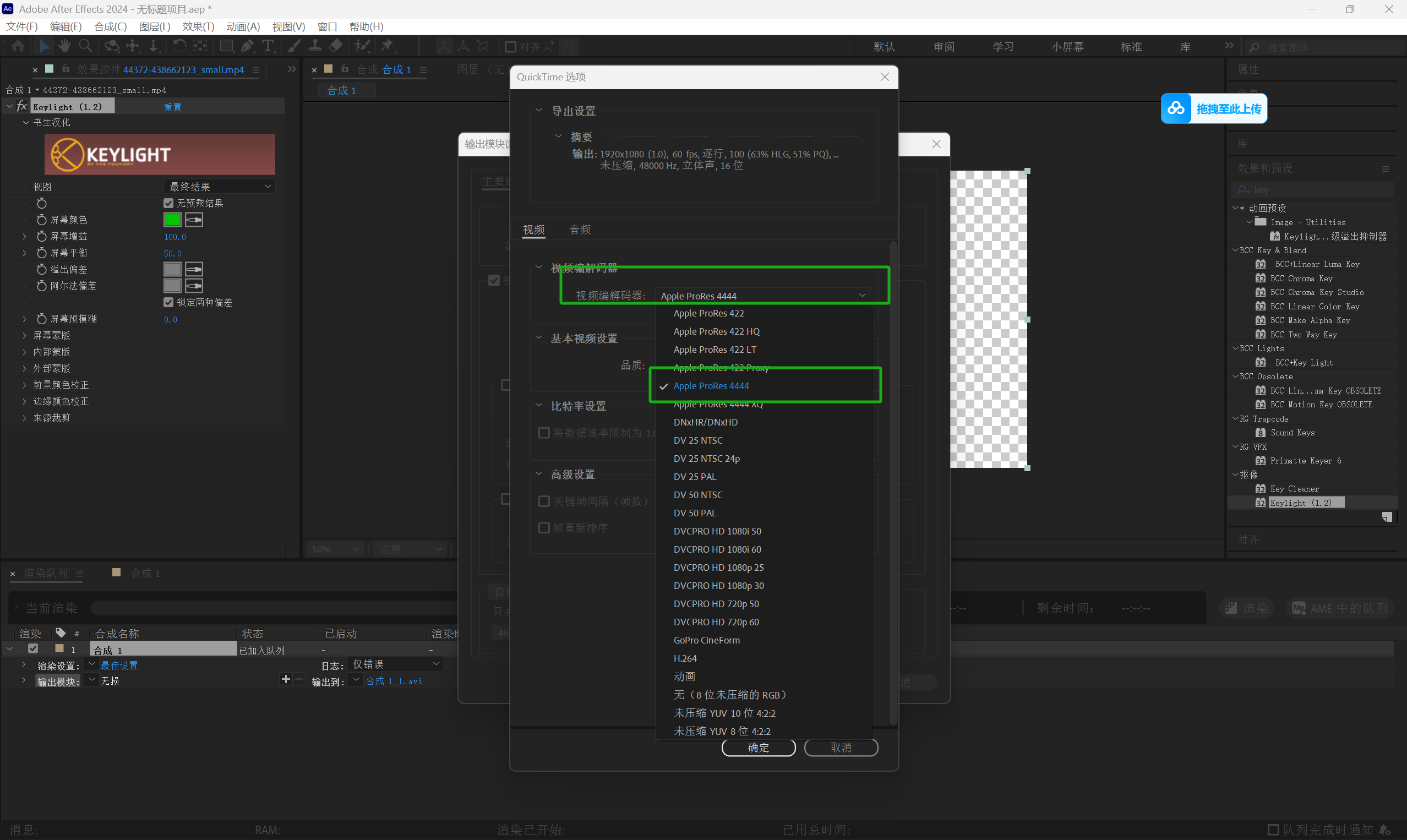
Task: Click the 重置 link for Keylight
Action: pyautogui.click(x=173, y=107)
